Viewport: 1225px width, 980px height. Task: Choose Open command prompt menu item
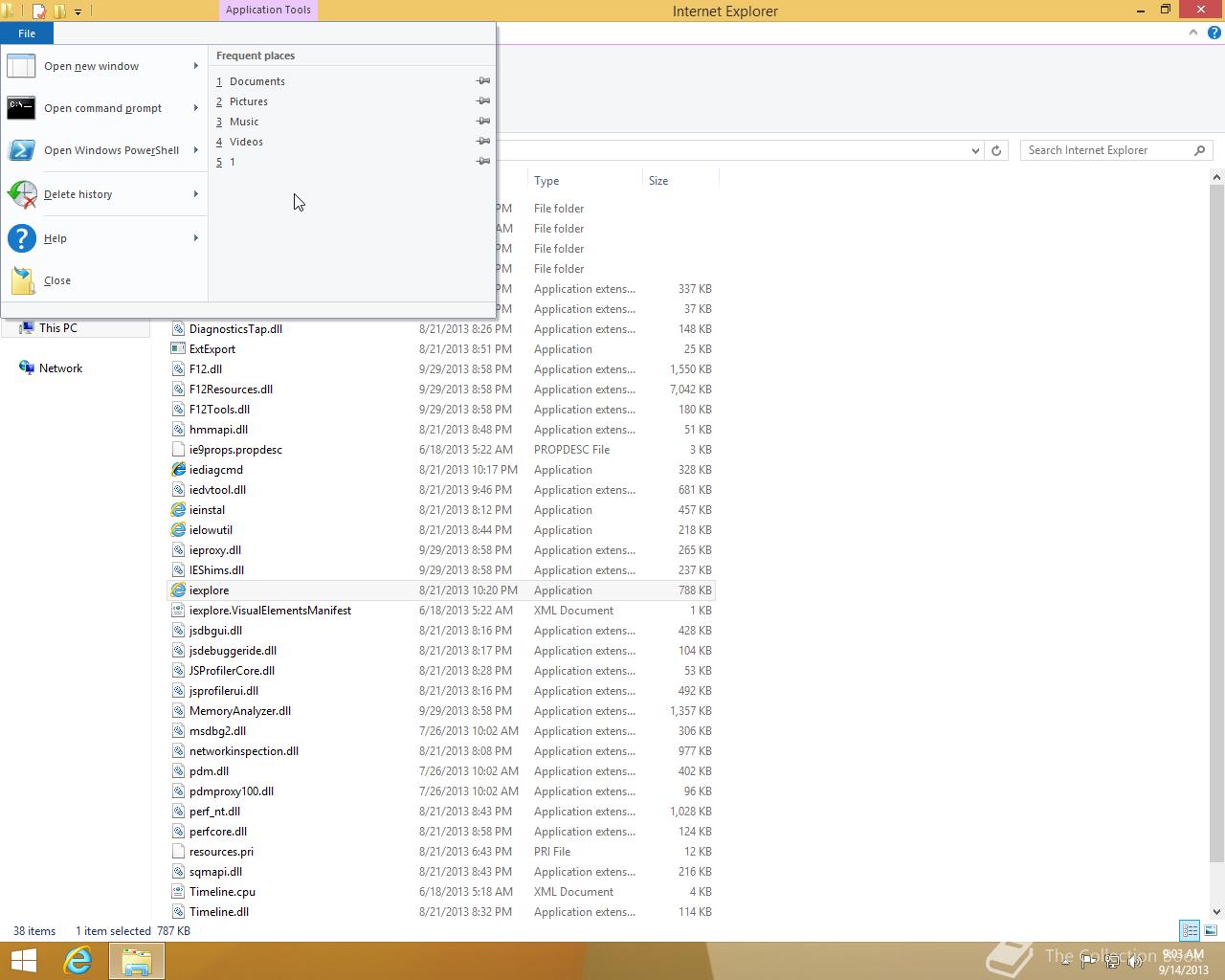(104, 108)
